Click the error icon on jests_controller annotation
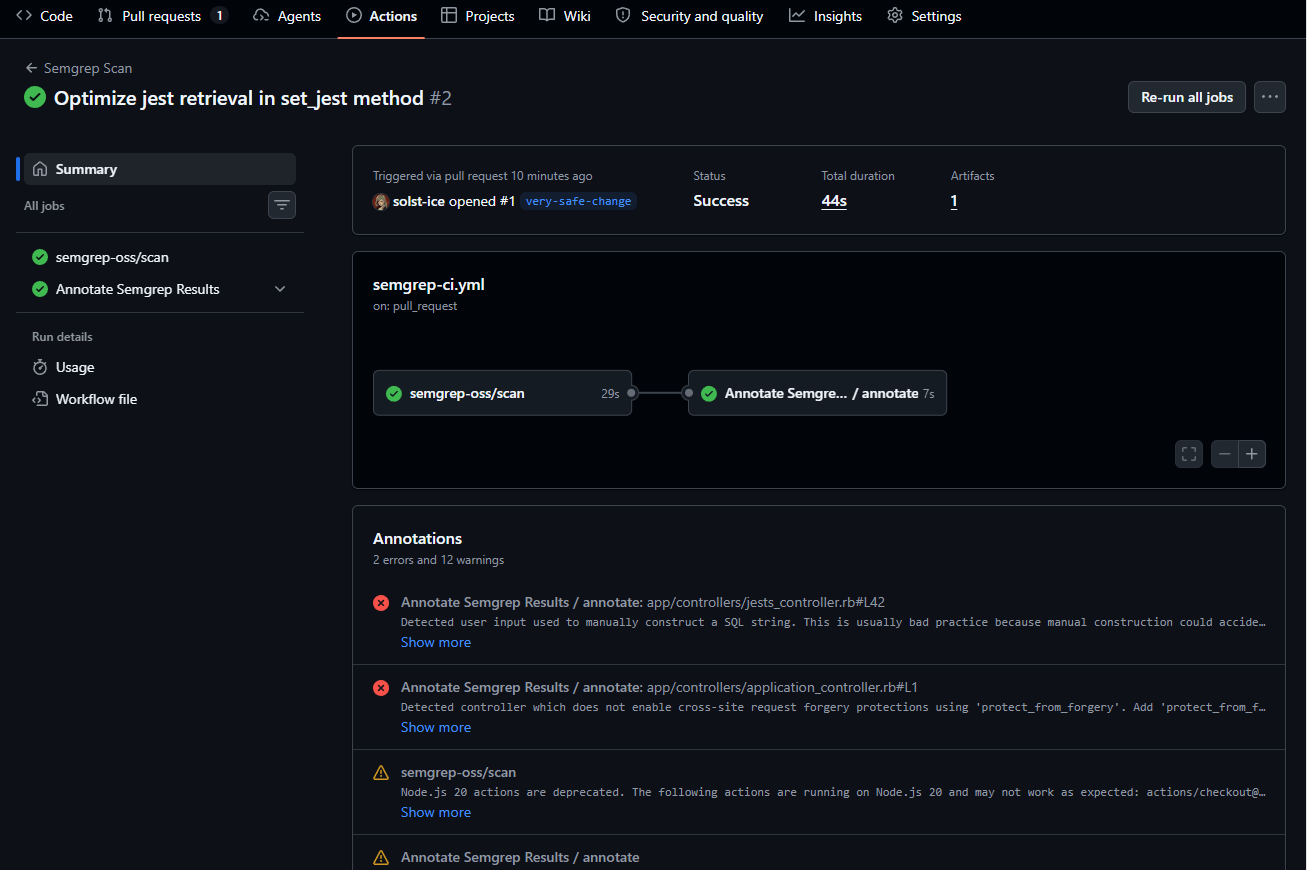 pyautogui.click(x=381, y=603)
